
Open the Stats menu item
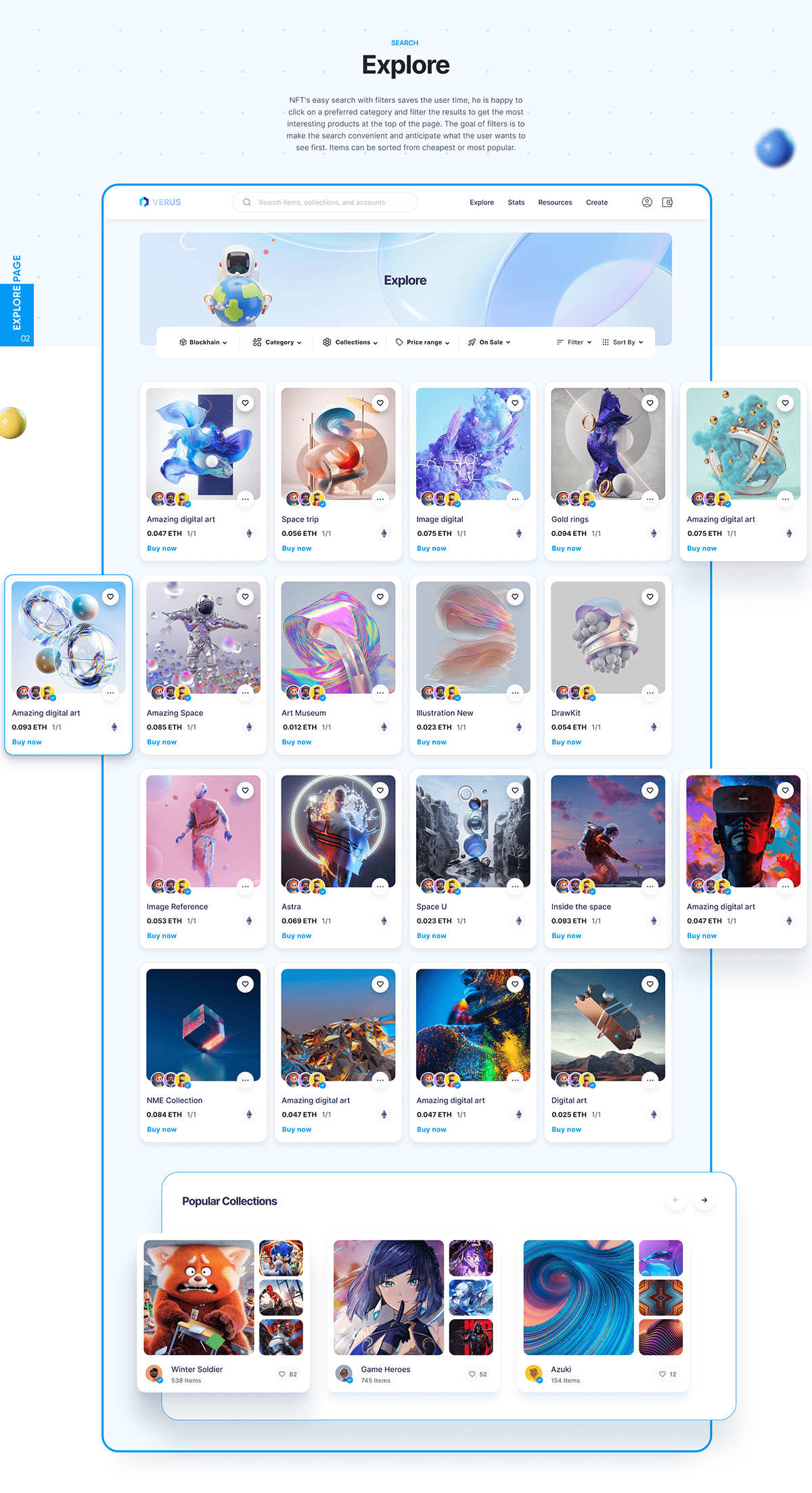click(x=516, y=202)
